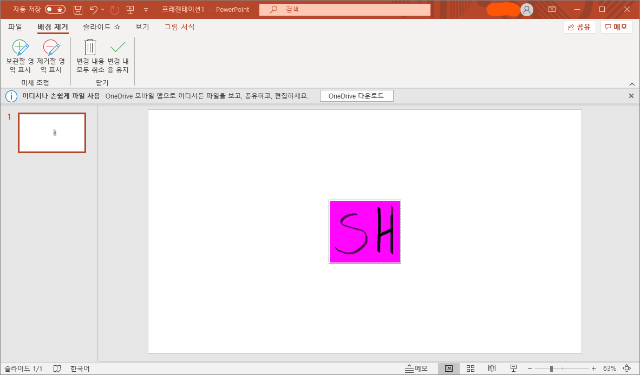Fit slide to current window icon
This screenshot has height=375, width=640.
(627, 368)
